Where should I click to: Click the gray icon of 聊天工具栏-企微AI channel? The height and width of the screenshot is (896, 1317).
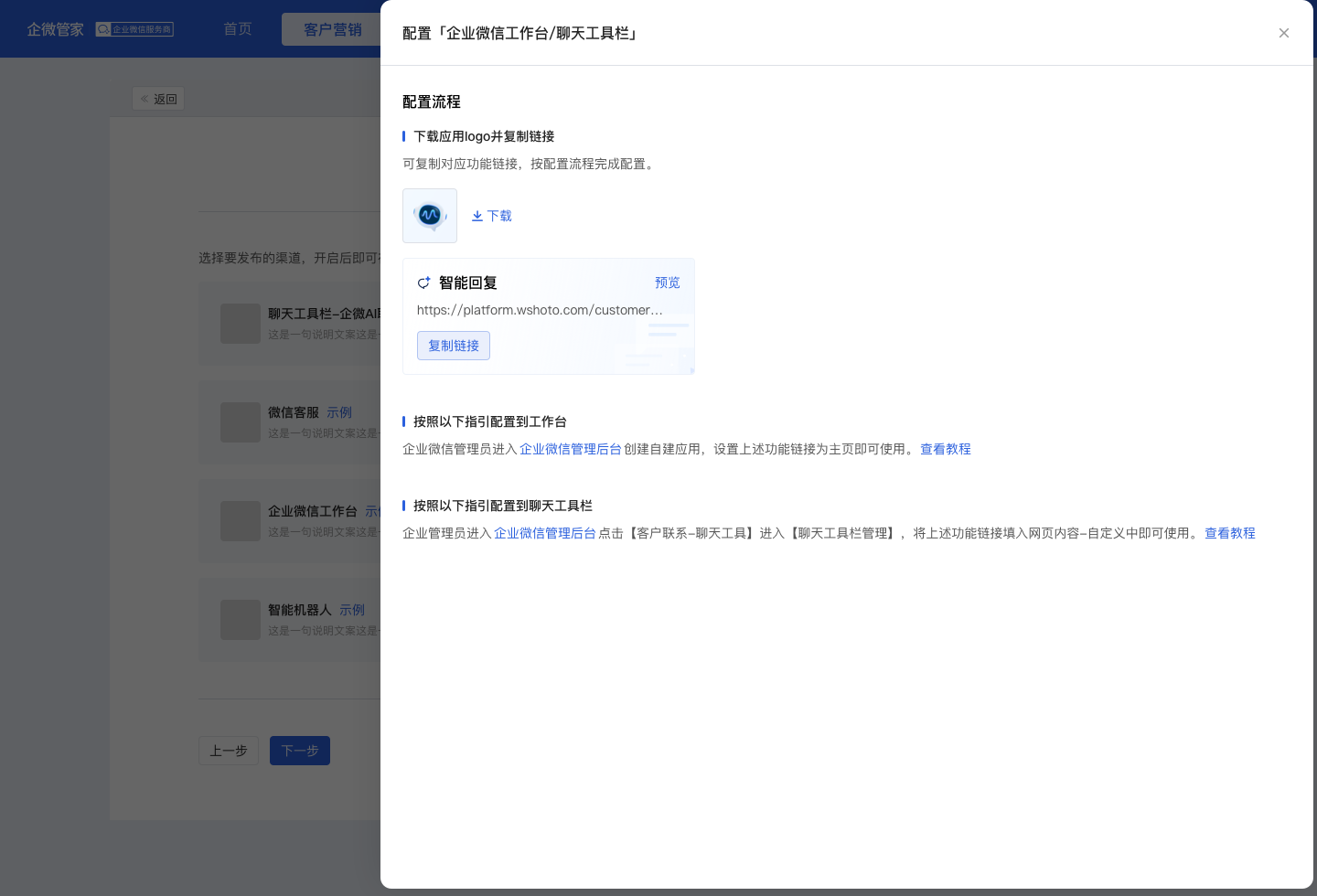click(241, 324)
